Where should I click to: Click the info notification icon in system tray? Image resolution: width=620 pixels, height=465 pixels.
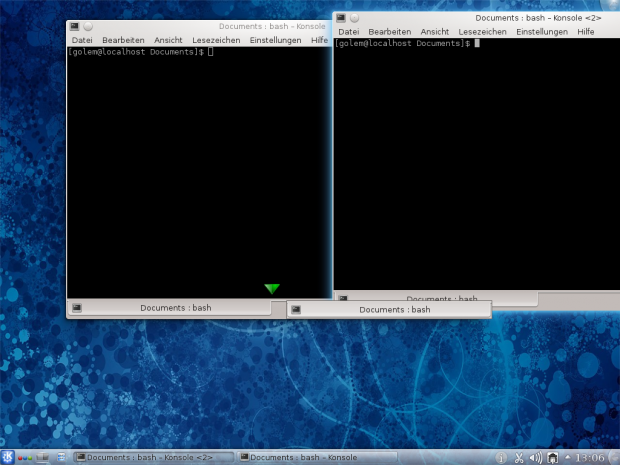501,458
